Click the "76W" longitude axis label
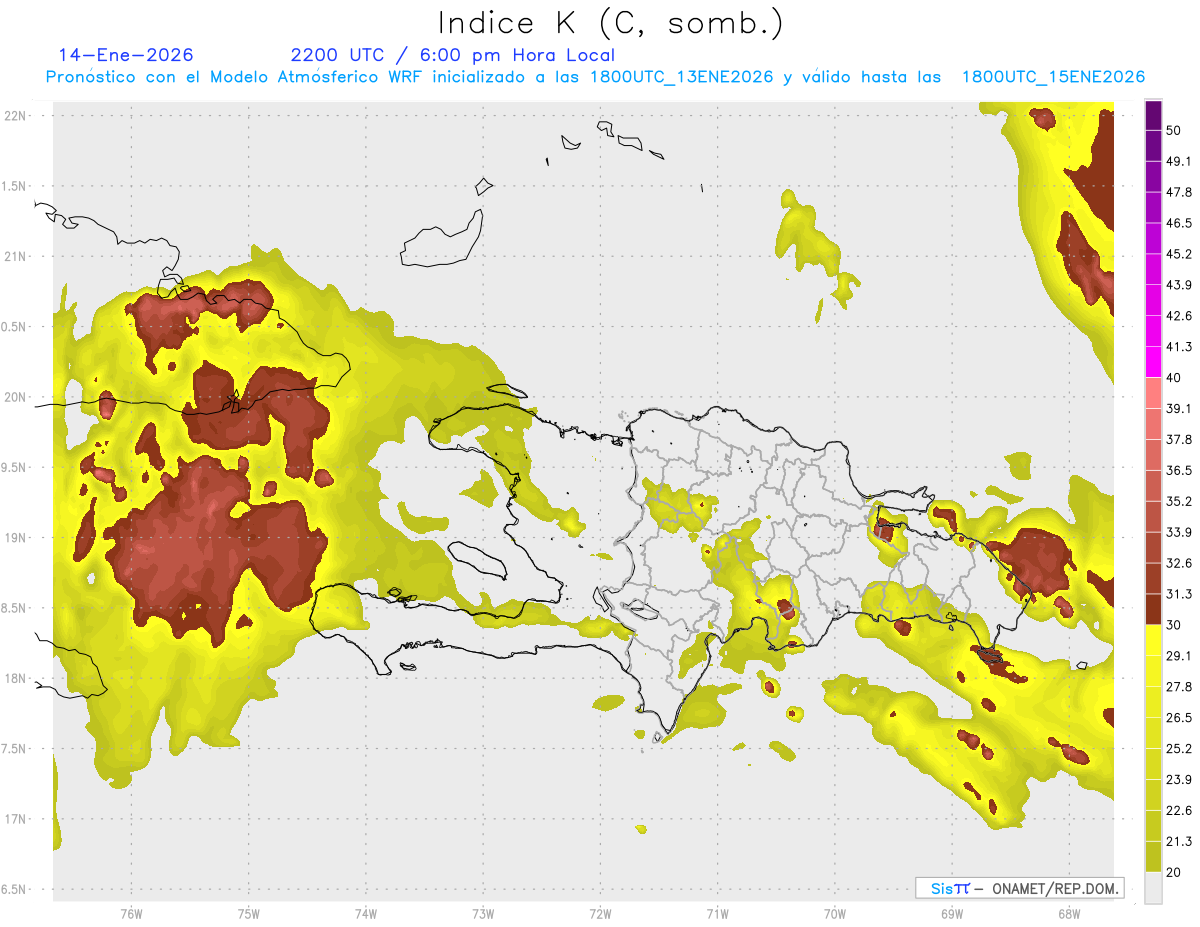This screenshot has height=927, width=1200. [131, 913]
